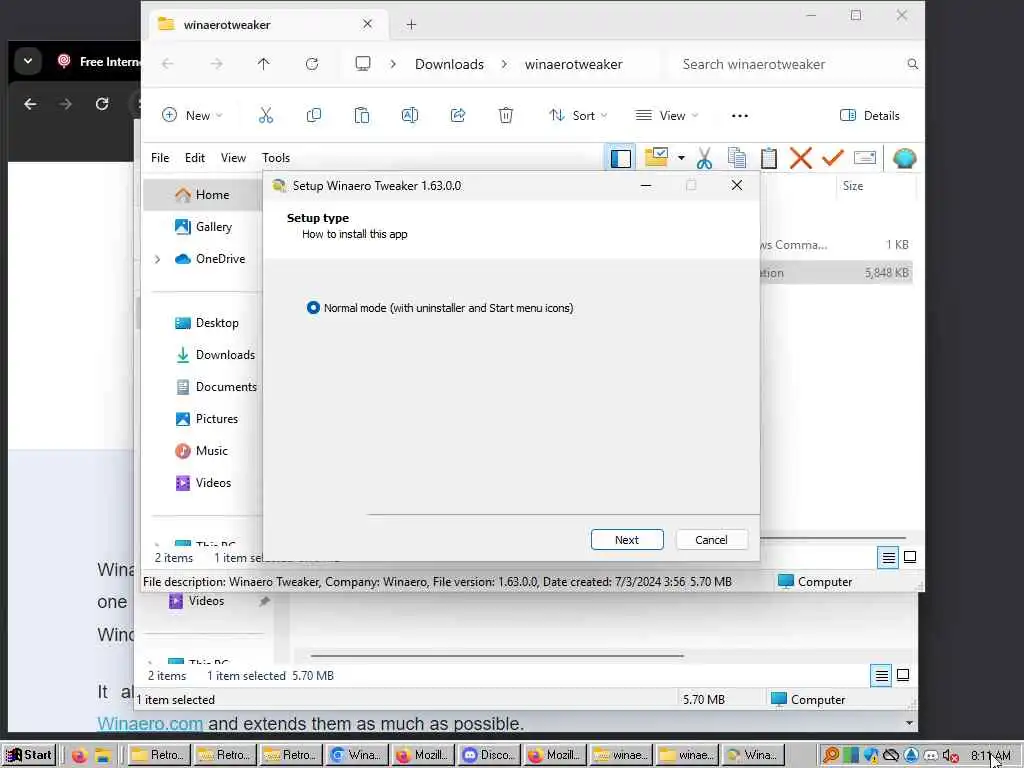Switch to large thumbnails view icon at Explorer bottom
Screen dimensions: 1024x768
(x=910, y=557)
